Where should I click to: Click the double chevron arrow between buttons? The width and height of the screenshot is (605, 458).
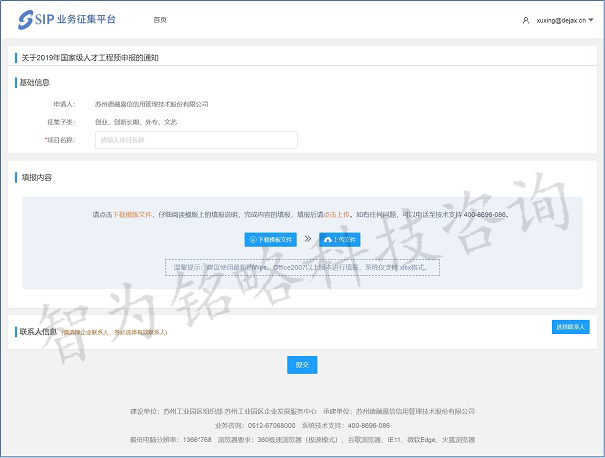[308, 239]
